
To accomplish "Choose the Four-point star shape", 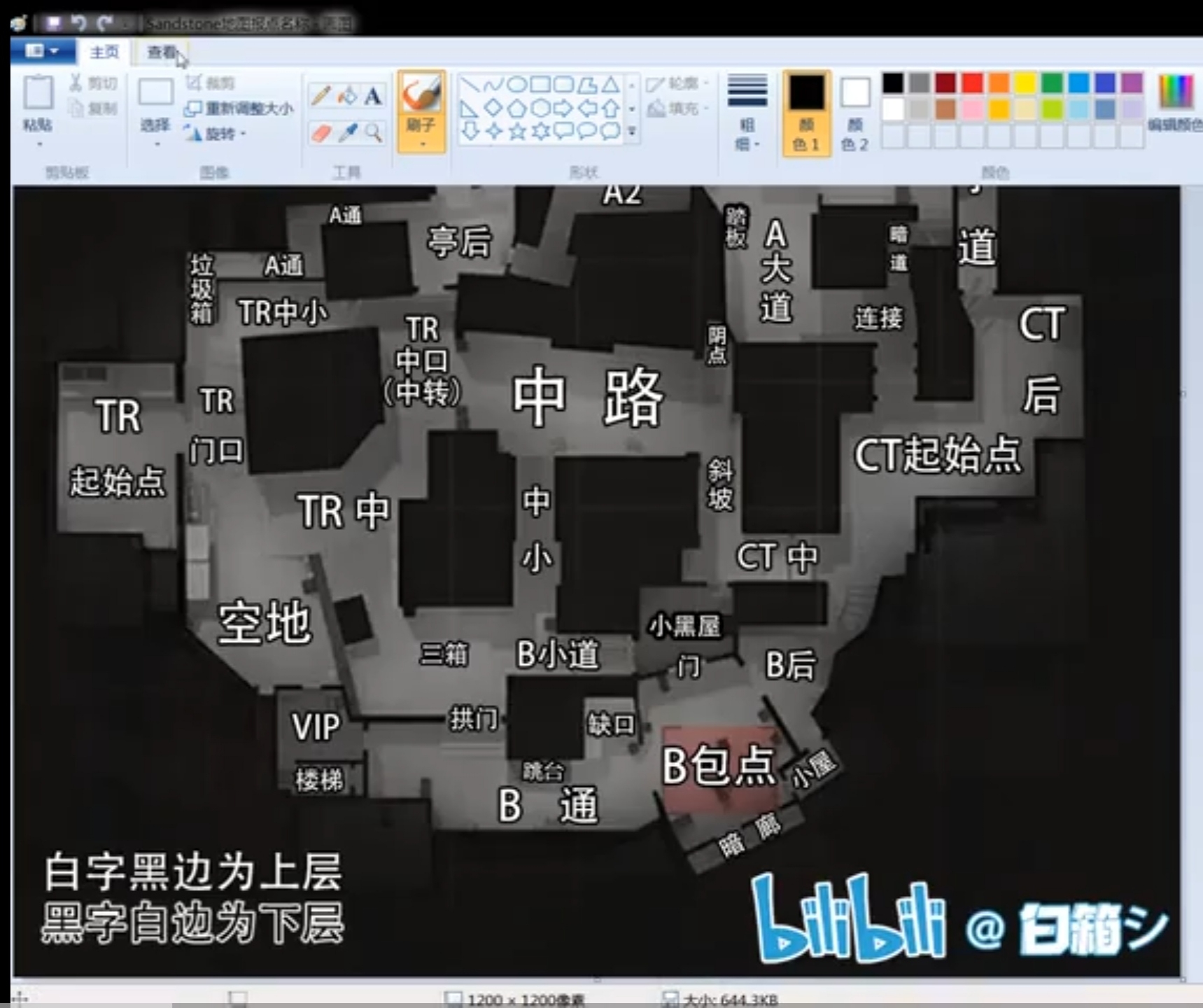I will click(493, 131).
